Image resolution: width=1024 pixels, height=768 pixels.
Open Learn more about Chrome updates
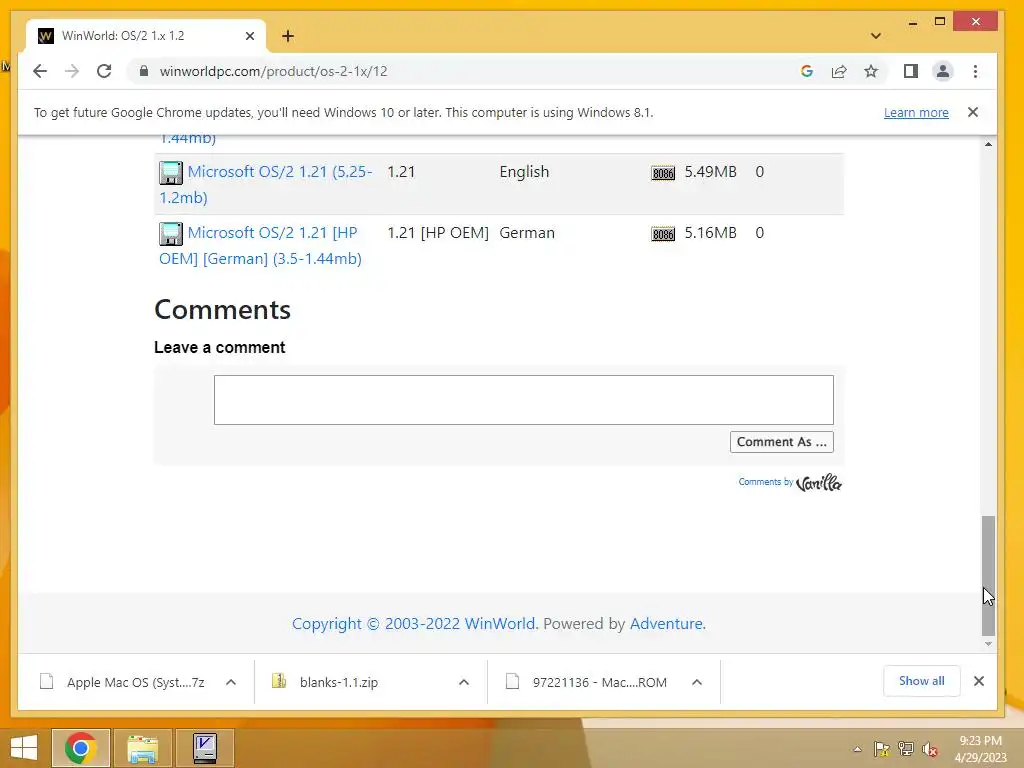pyautogui.click(x=916, y=112)
